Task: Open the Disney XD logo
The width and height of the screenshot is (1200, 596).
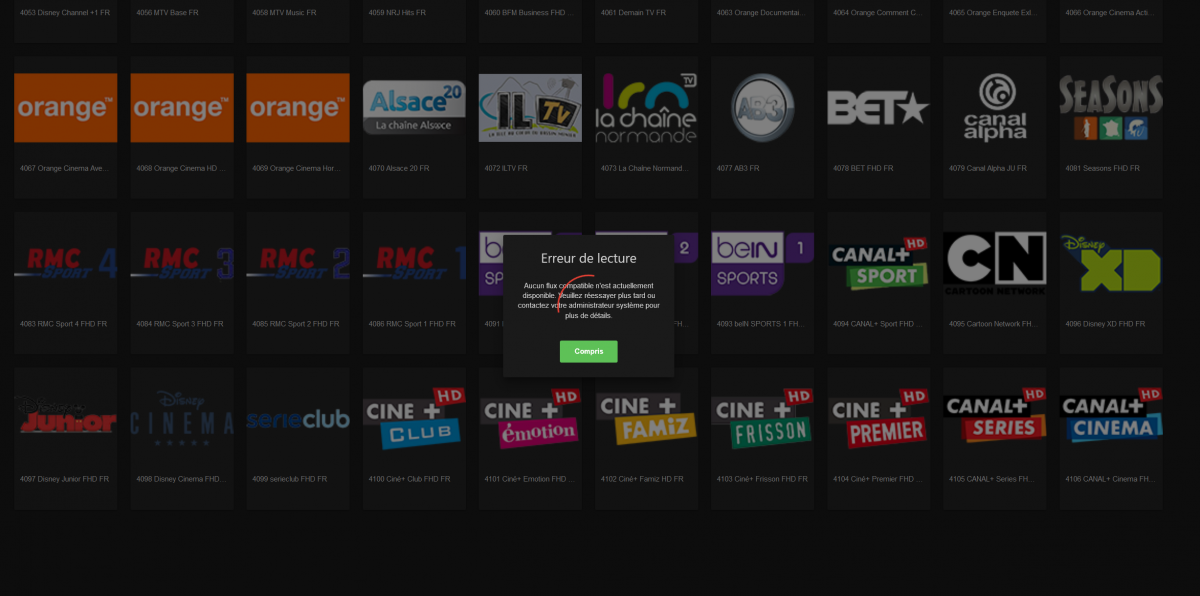Action: coord(1111,263)
